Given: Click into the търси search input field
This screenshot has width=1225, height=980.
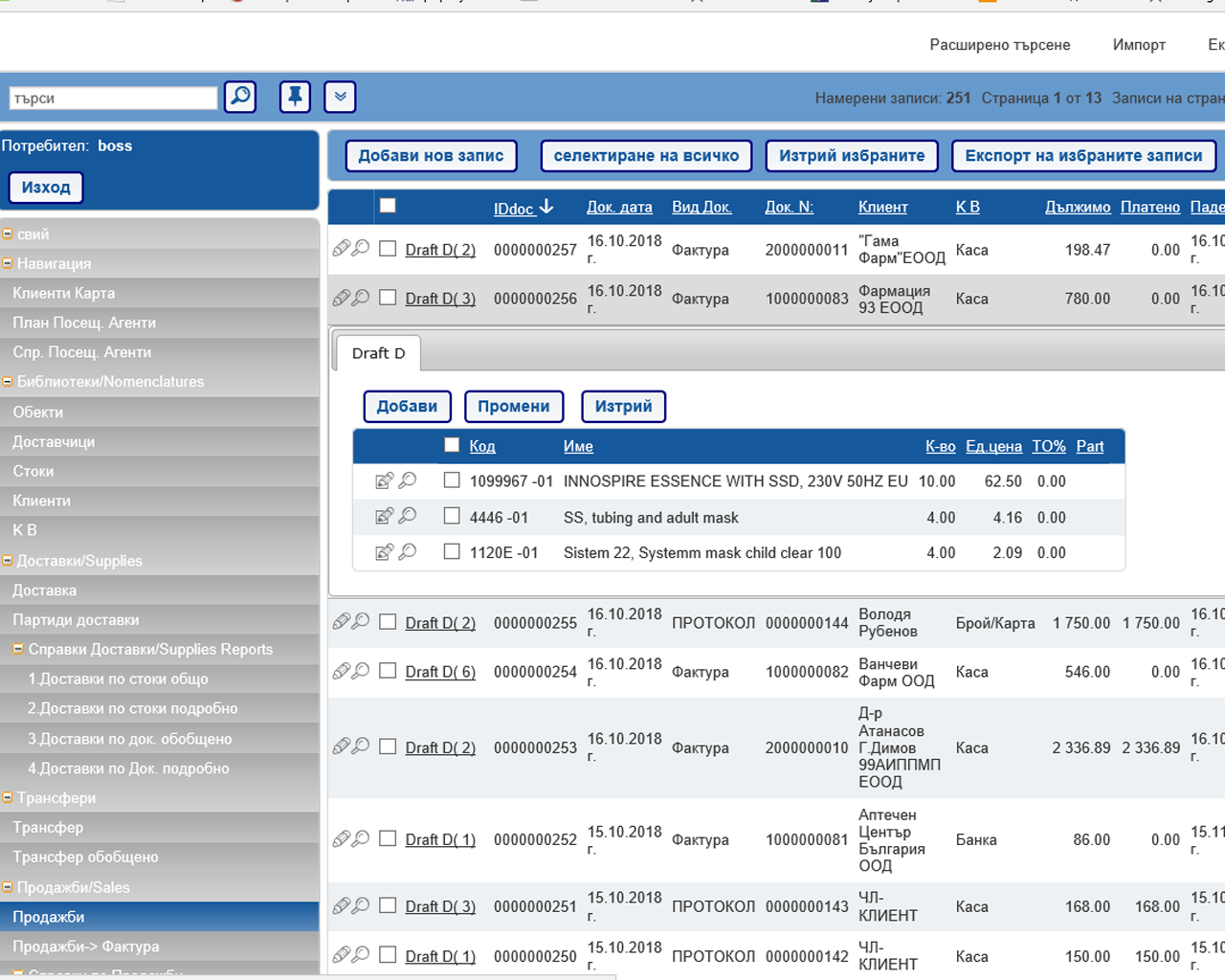Looking at the screenshot, I should 113,98.
